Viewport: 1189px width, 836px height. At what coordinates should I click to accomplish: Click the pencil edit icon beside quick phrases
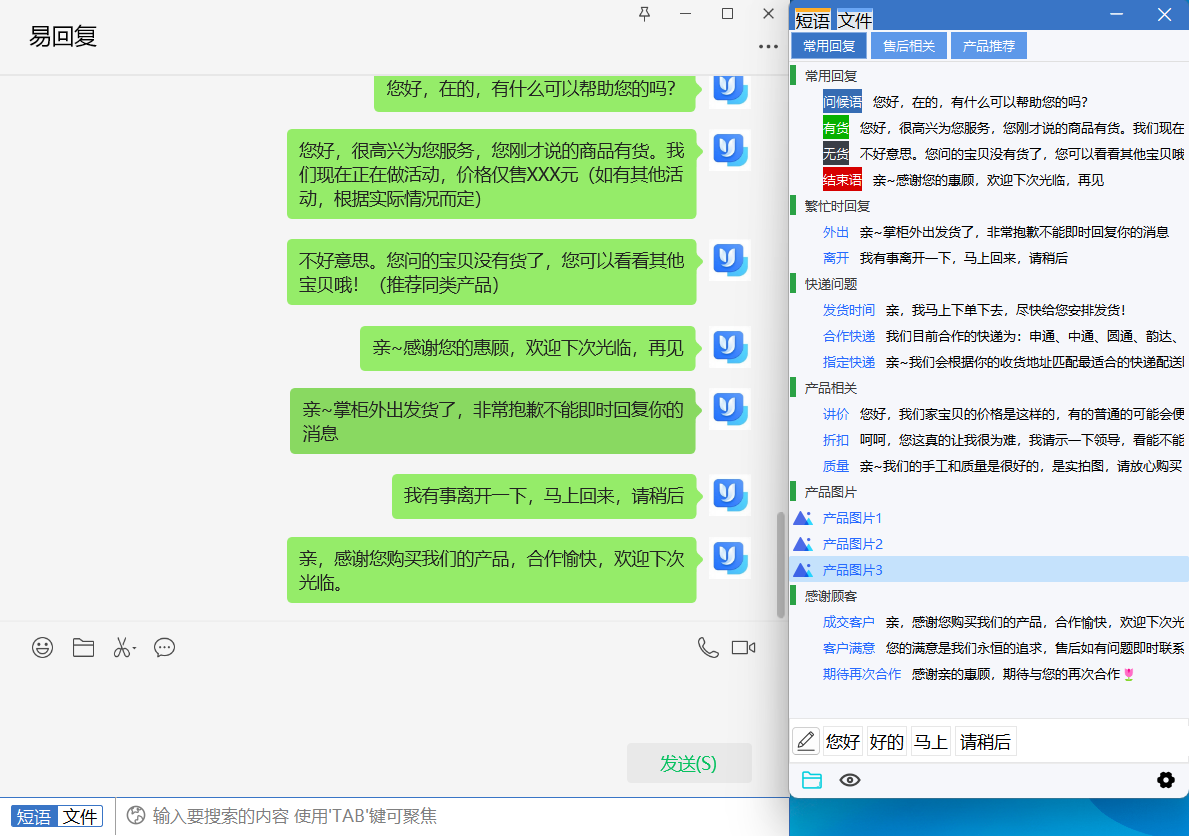click(x=806, y=740)
